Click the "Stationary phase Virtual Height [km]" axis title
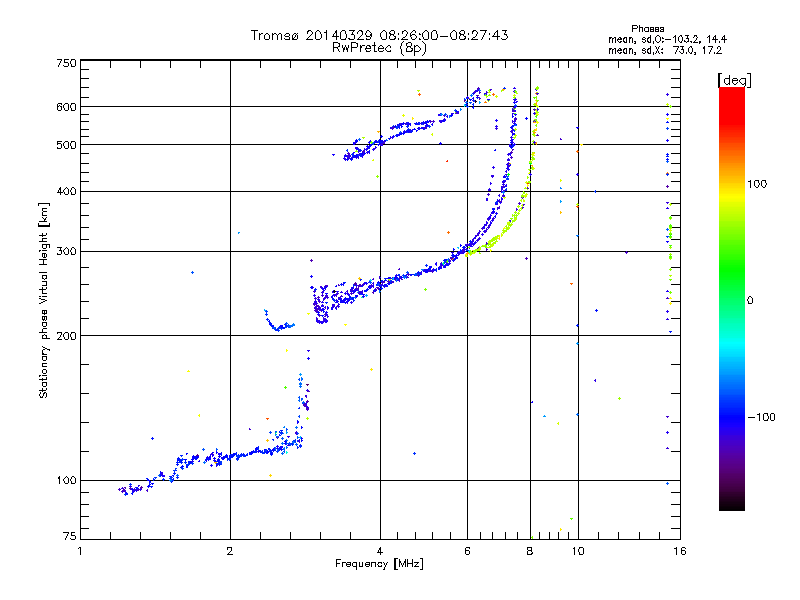 click(44, 301)
